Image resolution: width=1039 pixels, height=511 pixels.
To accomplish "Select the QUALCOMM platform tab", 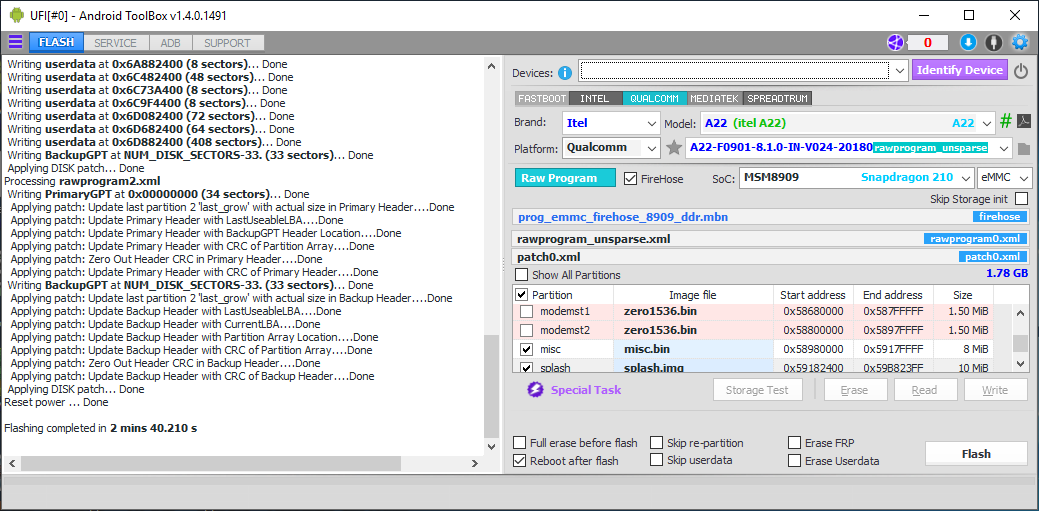I will tap(654, 98).
